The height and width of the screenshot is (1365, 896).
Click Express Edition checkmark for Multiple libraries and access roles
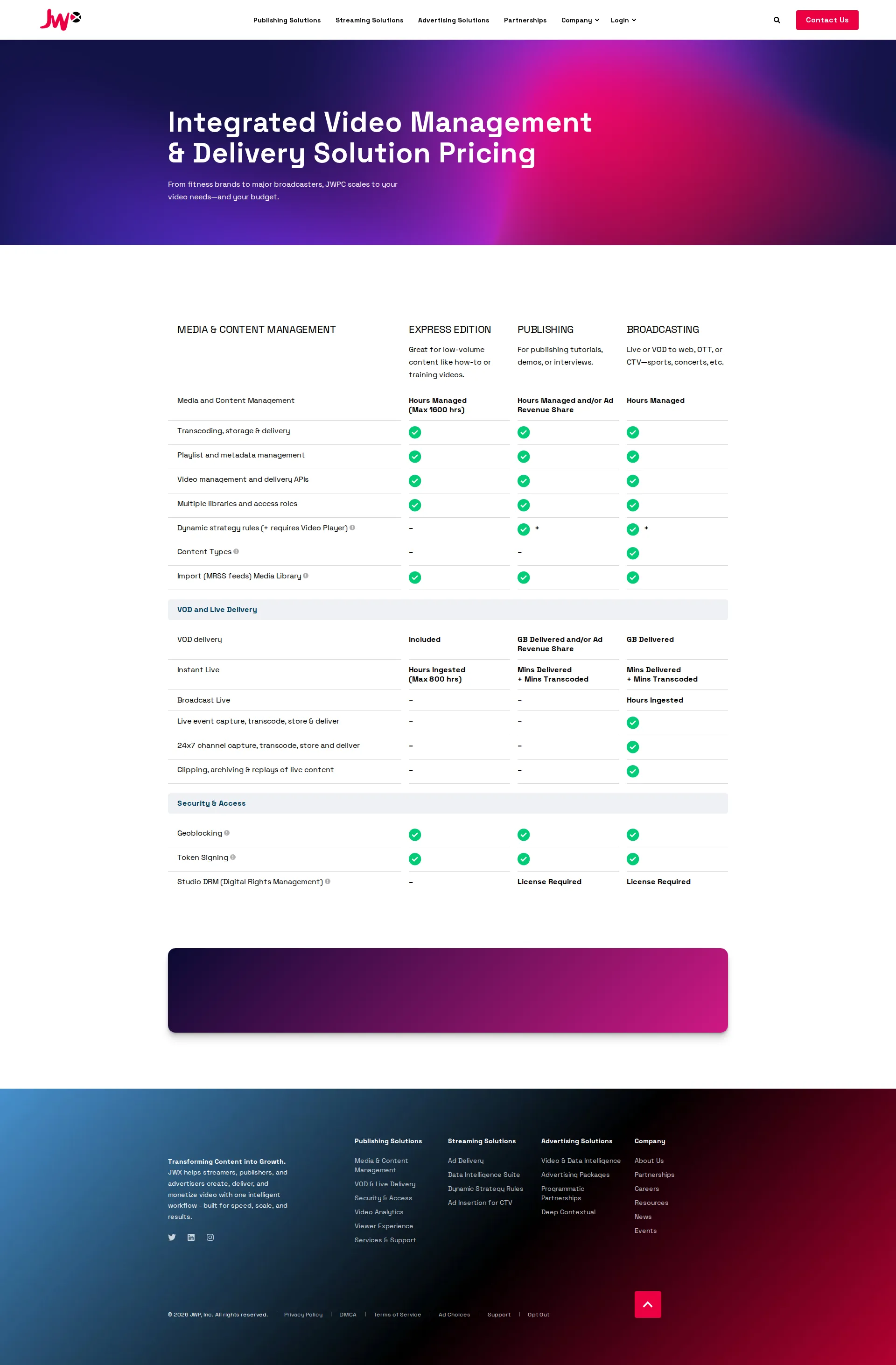pyautogui.click(x=415, y=505)
